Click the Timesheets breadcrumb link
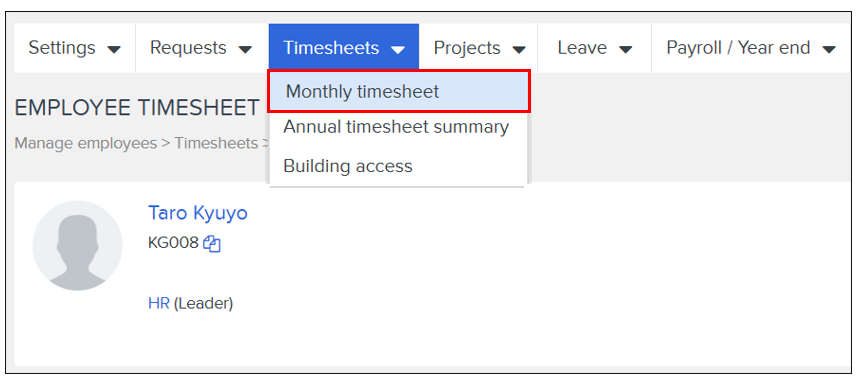The image size is (856, 380). click(216, 144)
